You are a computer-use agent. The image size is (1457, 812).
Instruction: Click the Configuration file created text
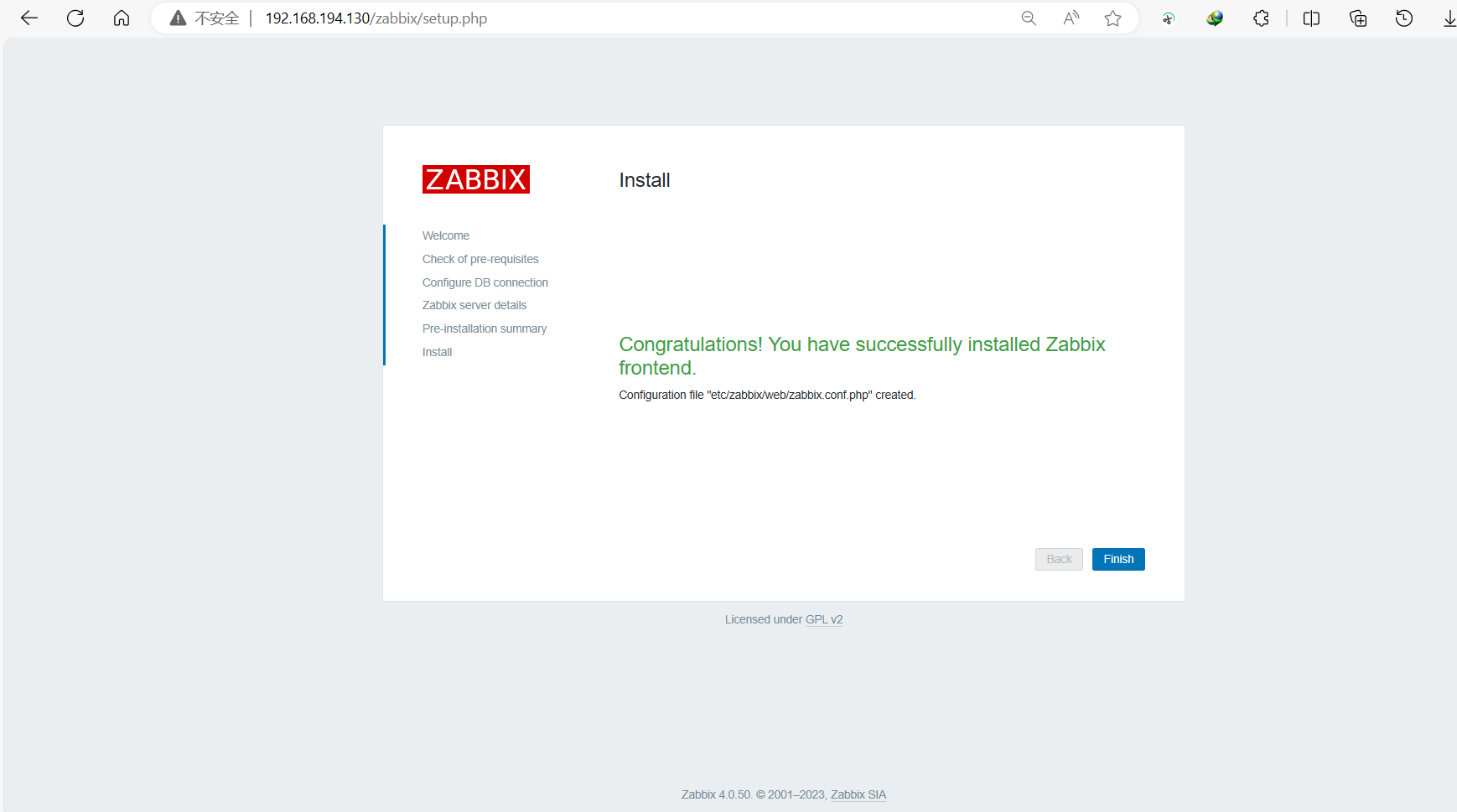tap(767, 395)
